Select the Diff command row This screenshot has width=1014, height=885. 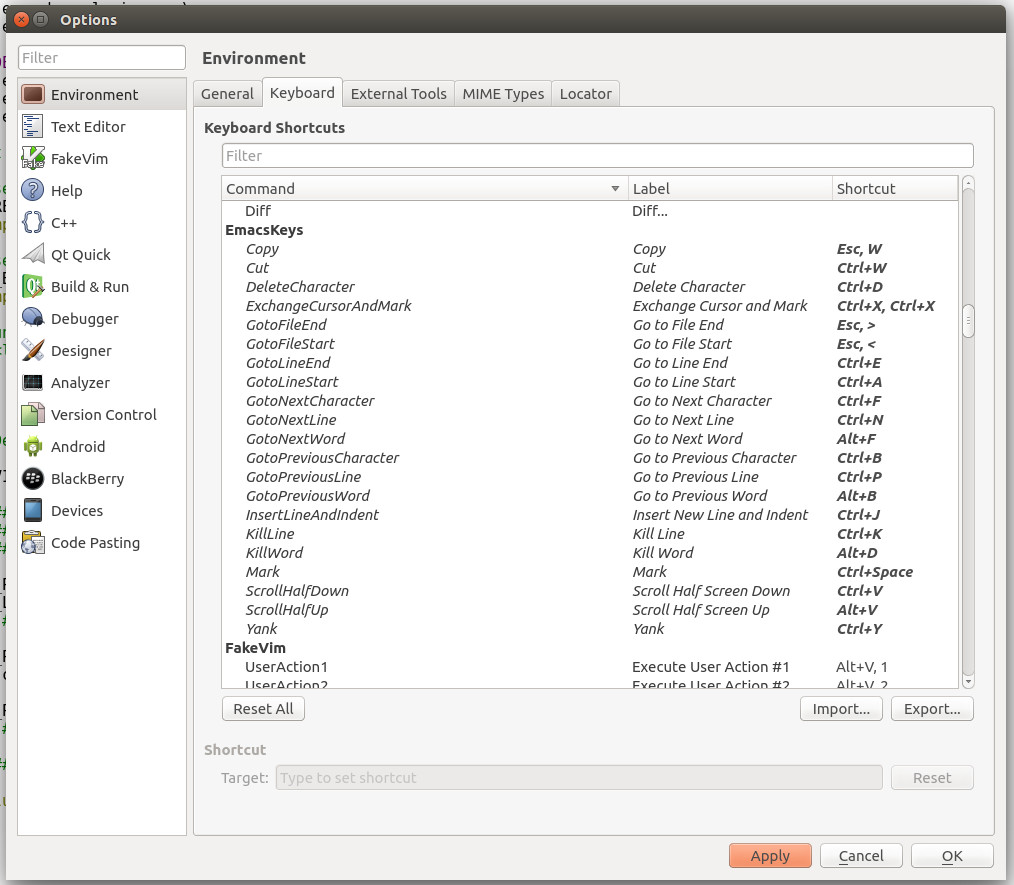click(x=590, y=211)
